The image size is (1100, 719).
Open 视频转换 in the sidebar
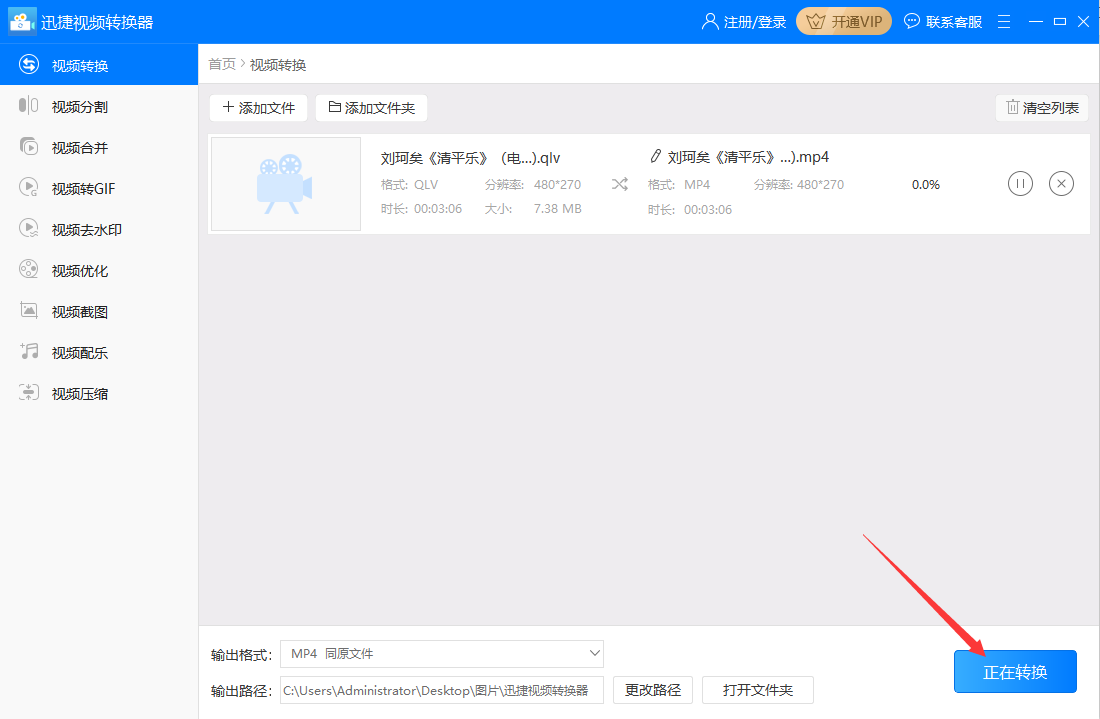point(99,65)
